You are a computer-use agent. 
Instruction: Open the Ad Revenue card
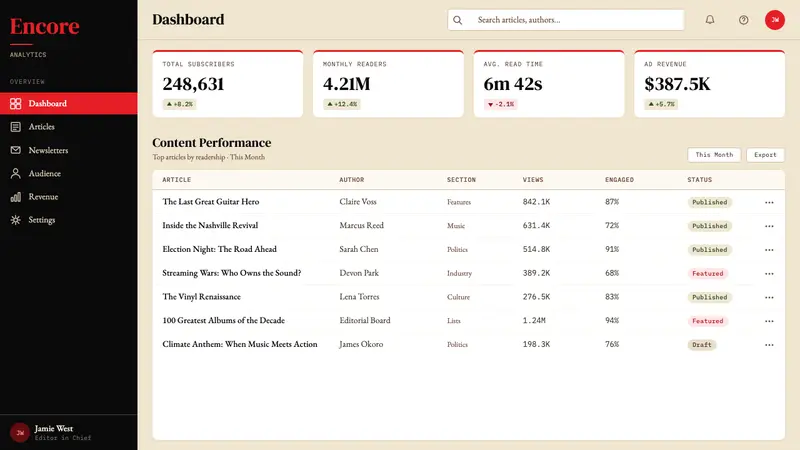[x=709, y=84]
